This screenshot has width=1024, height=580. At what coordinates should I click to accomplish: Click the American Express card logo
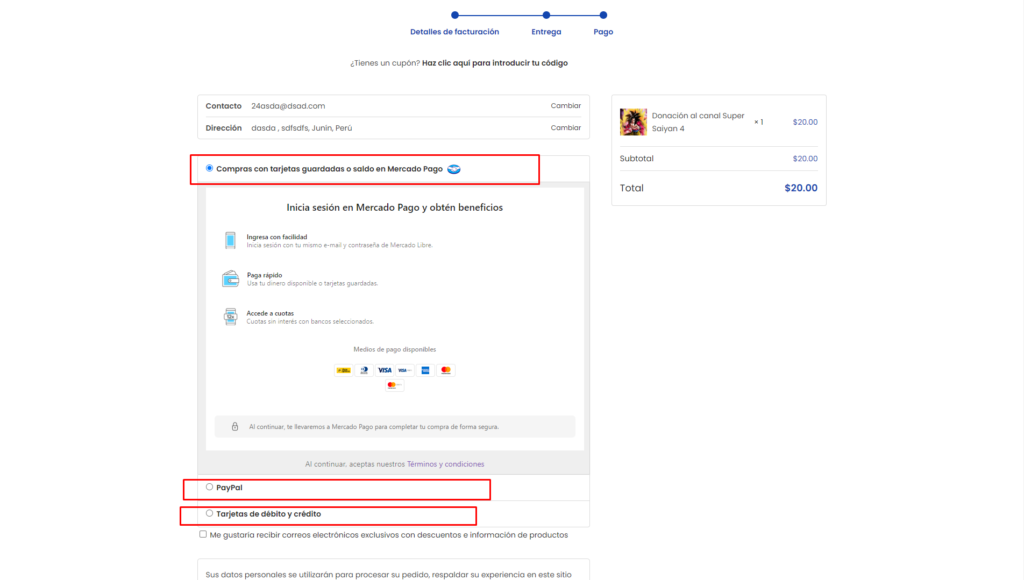point(425,370)
